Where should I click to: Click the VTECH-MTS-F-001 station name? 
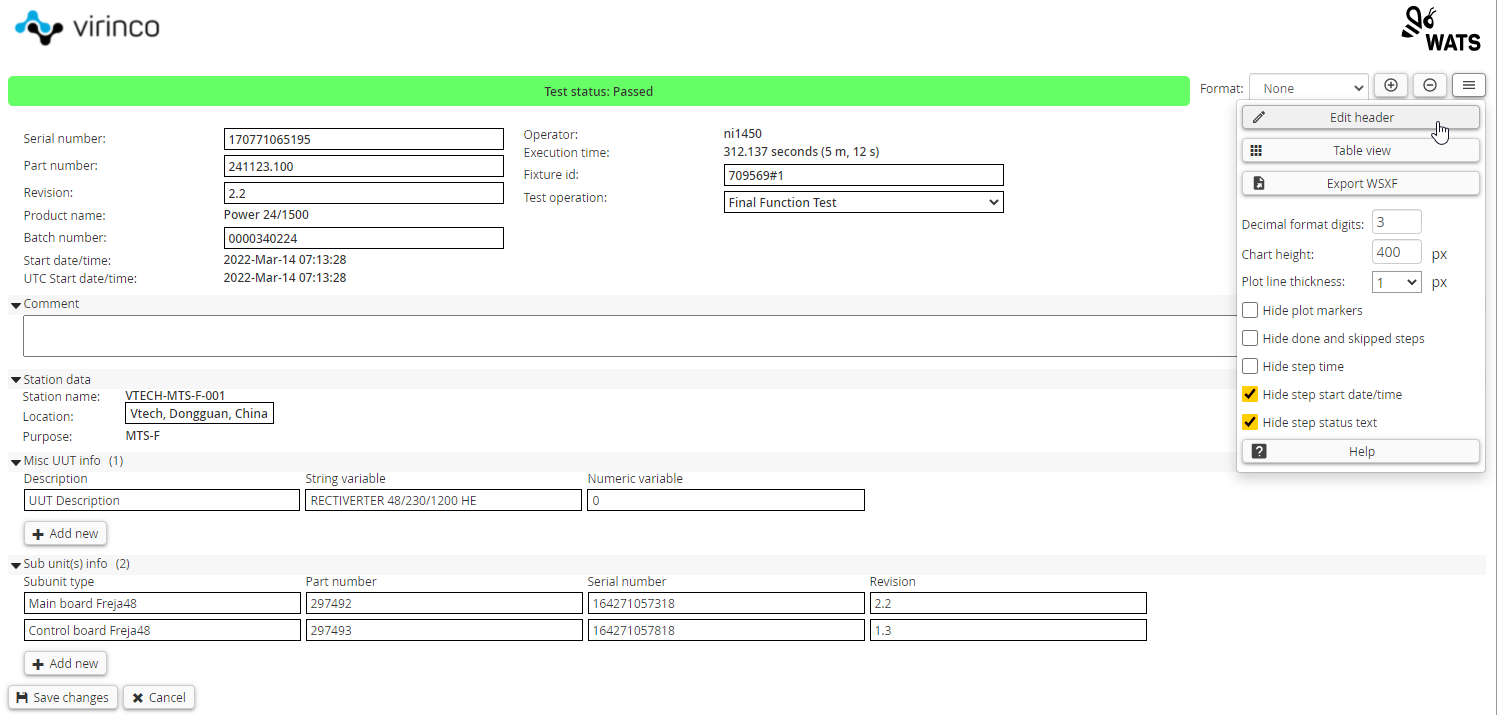click(175, 396)
